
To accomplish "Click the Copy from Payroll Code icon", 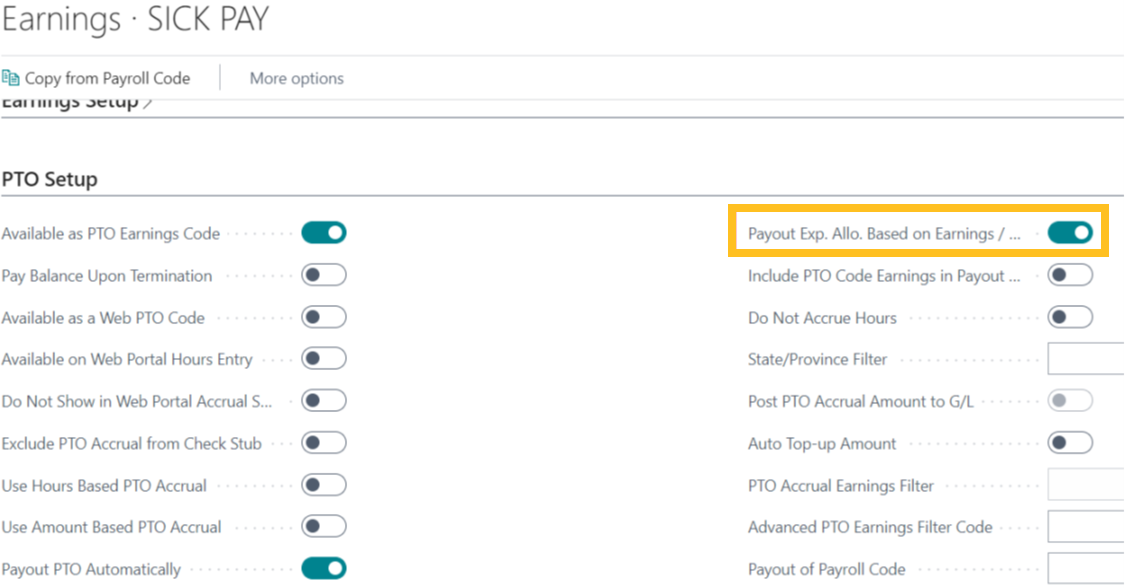I will 11,78.
